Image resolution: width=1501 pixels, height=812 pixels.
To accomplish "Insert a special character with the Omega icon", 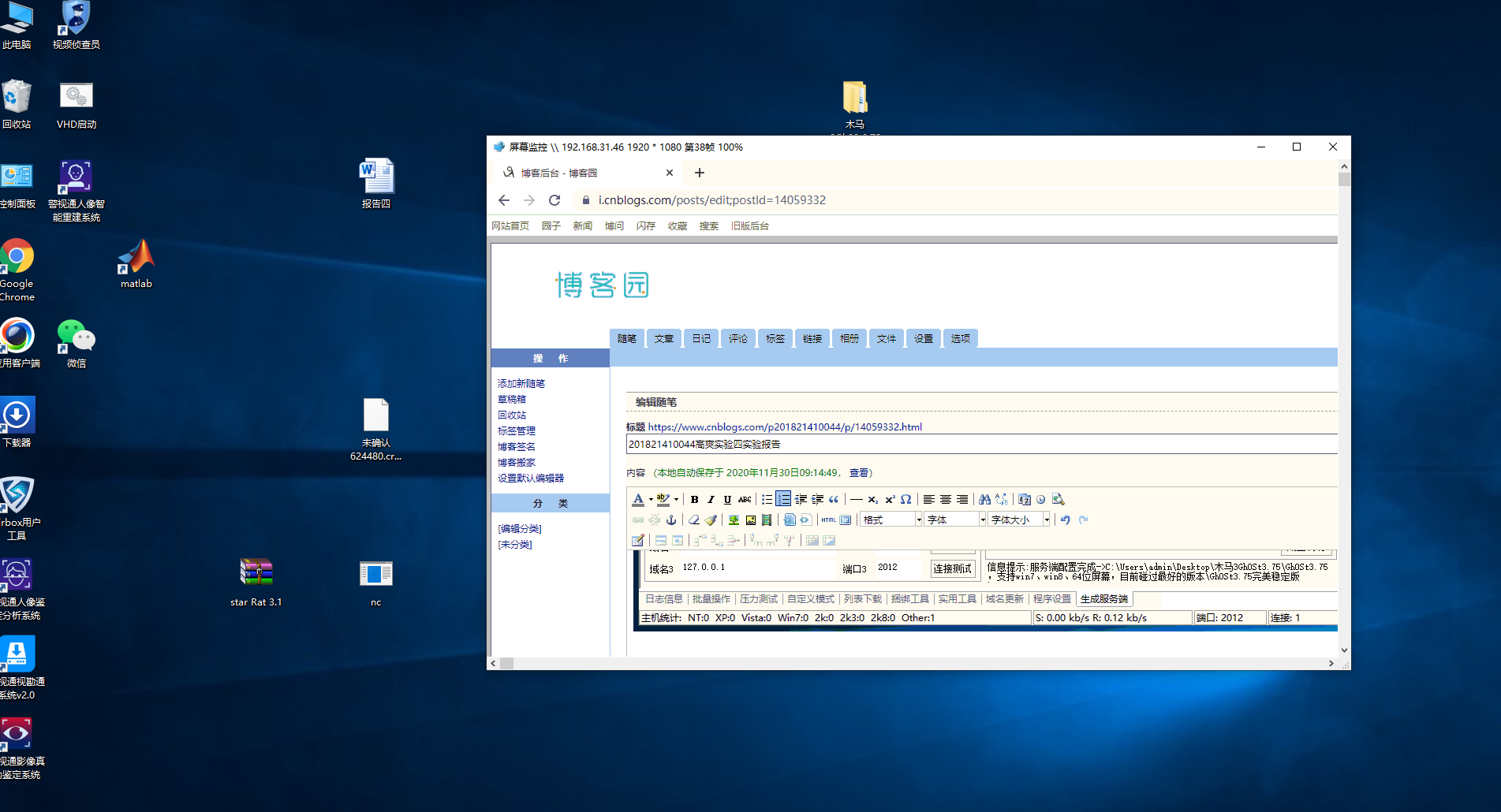I will click(x=906, y=499).
